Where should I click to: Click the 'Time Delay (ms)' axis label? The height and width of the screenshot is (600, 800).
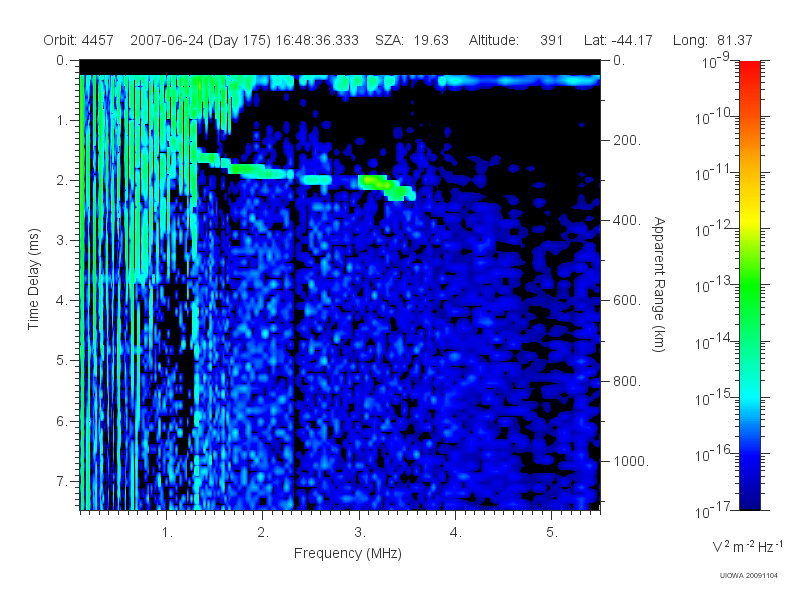click(33, 279)
